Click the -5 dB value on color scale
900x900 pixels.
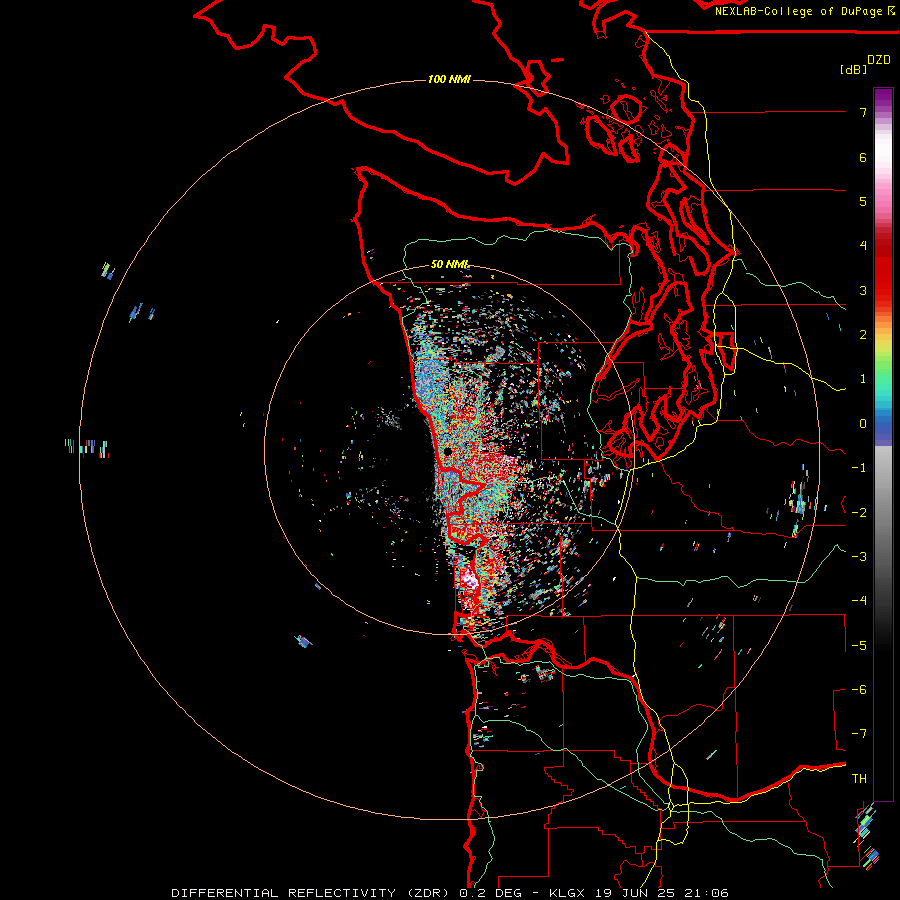coord(859,645)
